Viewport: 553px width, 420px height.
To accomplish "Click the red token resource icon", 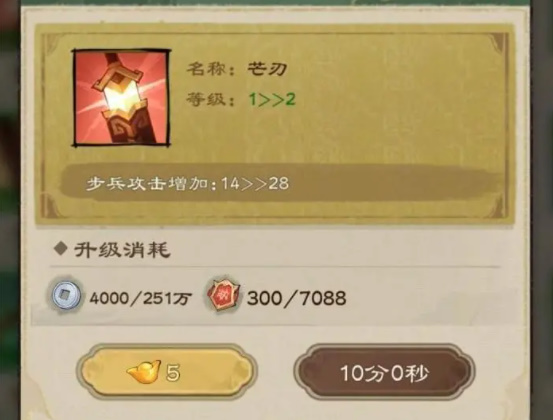I will 224,296.
